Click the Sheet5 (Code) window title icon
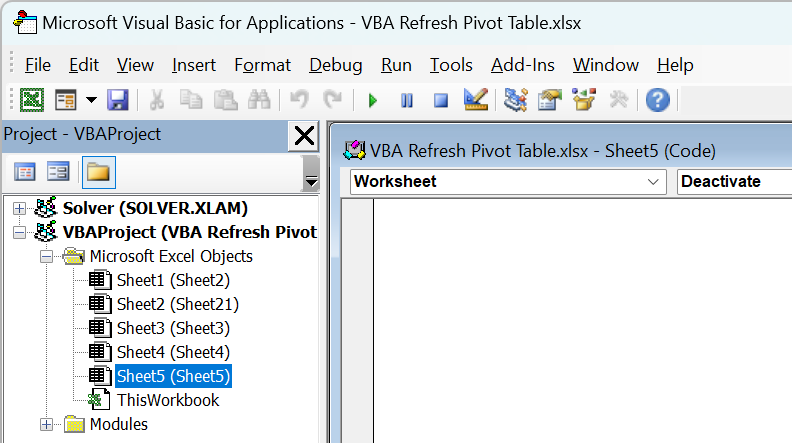The image size is (792, 443). (354, 150)
